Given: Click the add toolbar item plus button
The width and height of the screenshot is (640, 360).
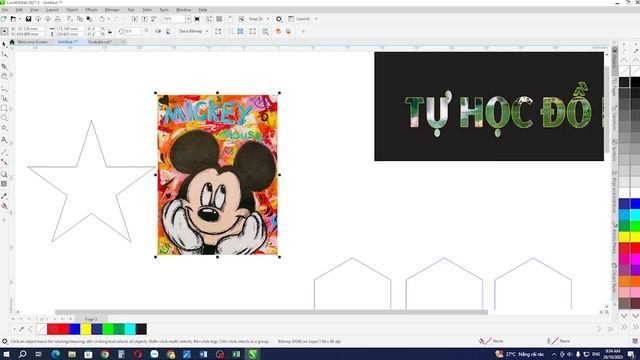Looking at the screenshot, I should click(303, 31).
